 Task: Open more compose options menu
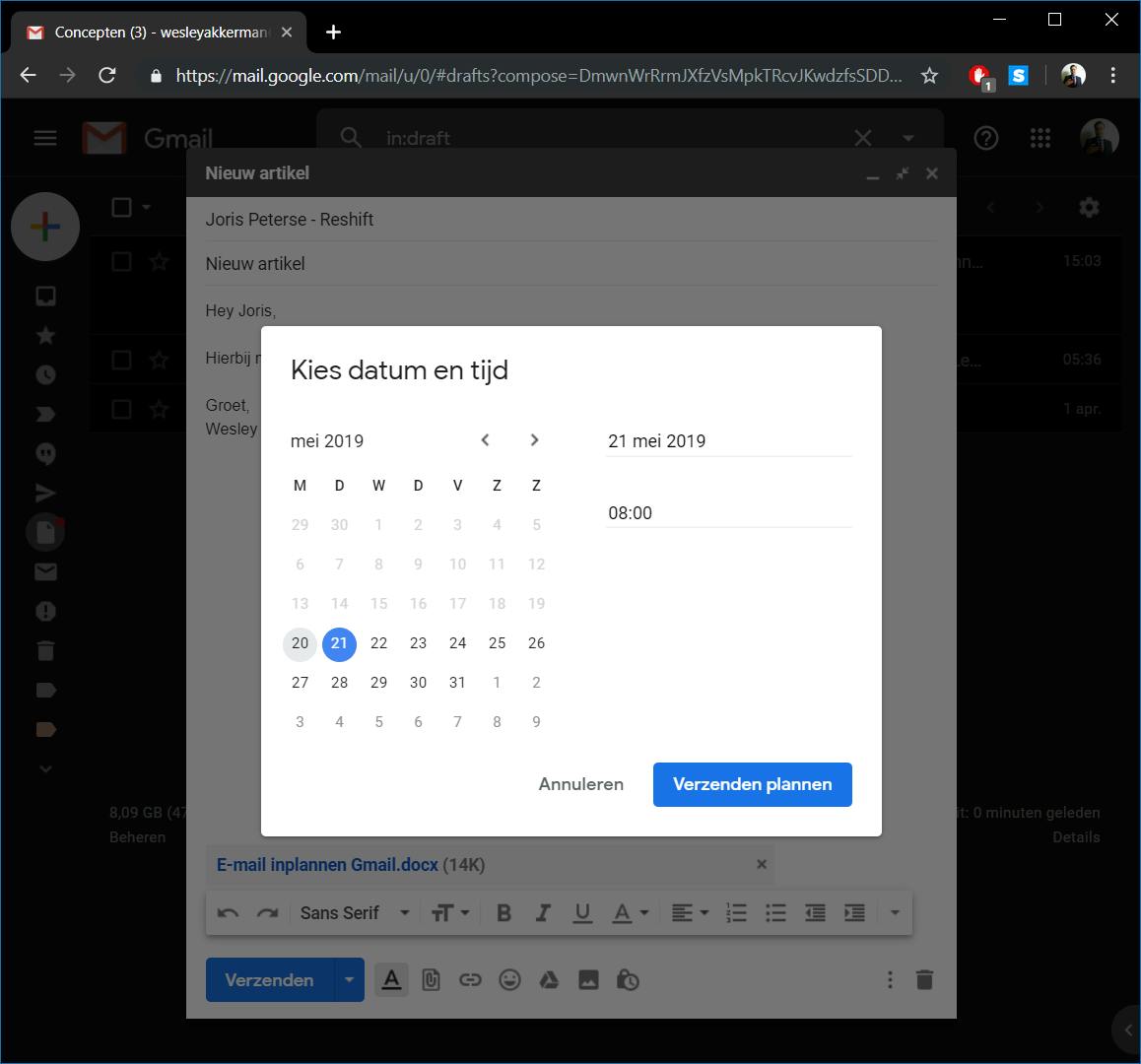(889, 979)
